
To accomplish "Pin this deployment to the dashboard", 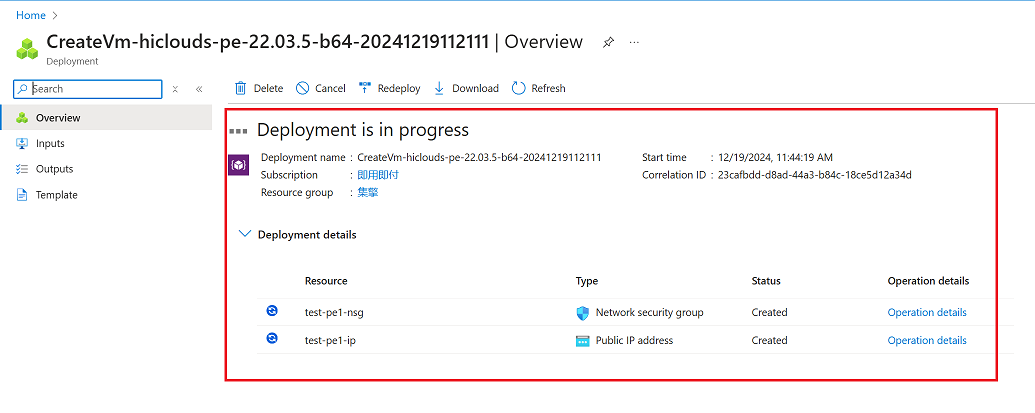I will pos(608,42).
